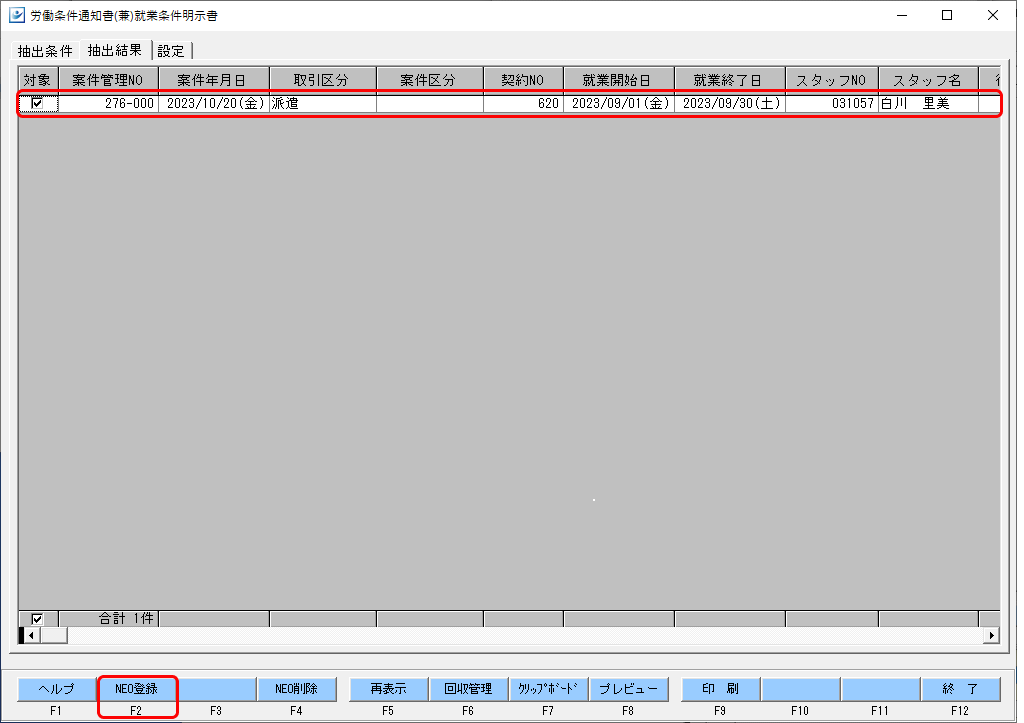Viewport: 1024px width, 723px height.
Task: Click the 合計 1件 total cell
Action: click(108, 619)
